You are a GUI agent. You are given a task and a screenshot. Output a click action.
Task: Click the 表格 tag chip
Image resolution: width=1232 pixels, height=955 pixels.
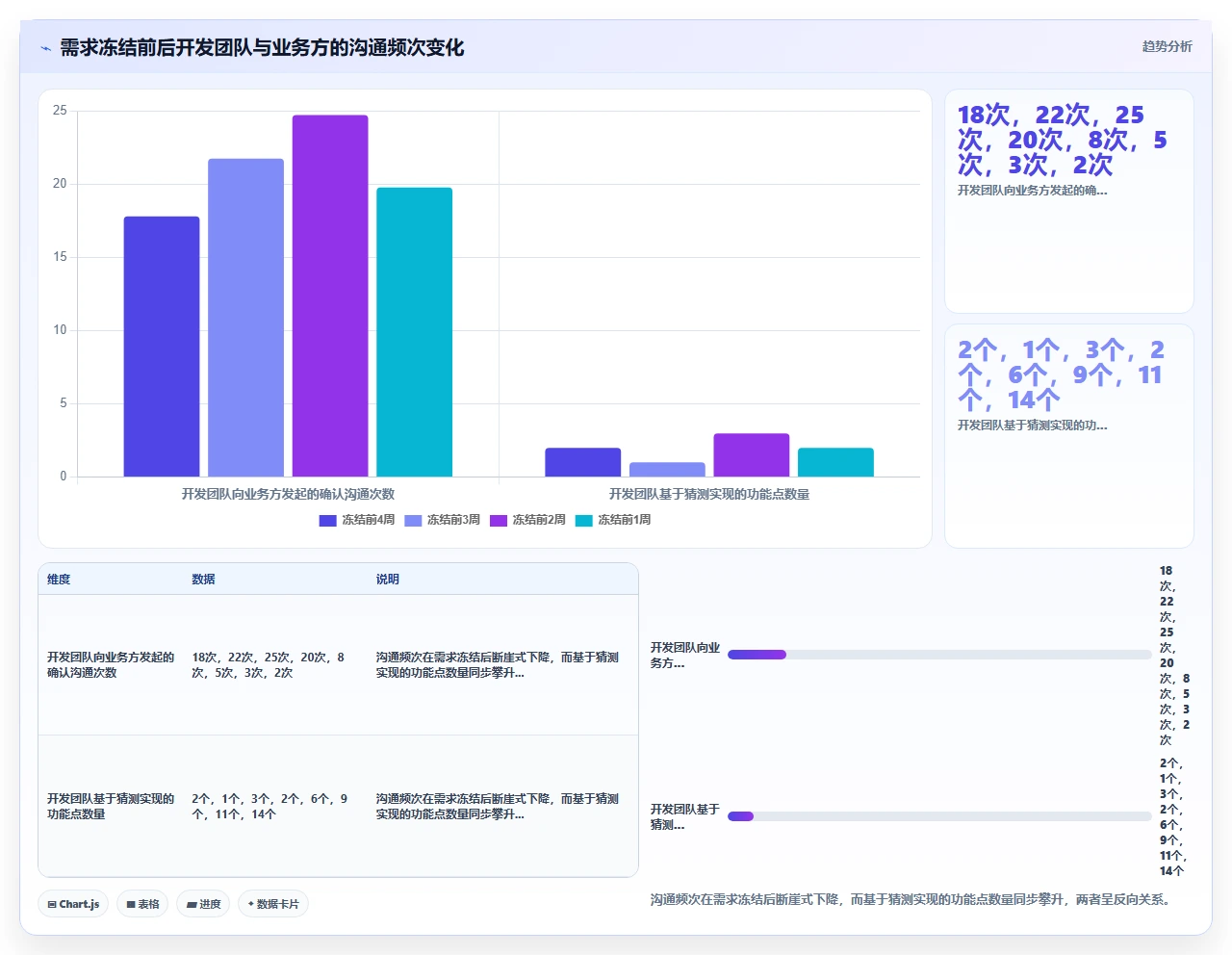coord(142,904)
